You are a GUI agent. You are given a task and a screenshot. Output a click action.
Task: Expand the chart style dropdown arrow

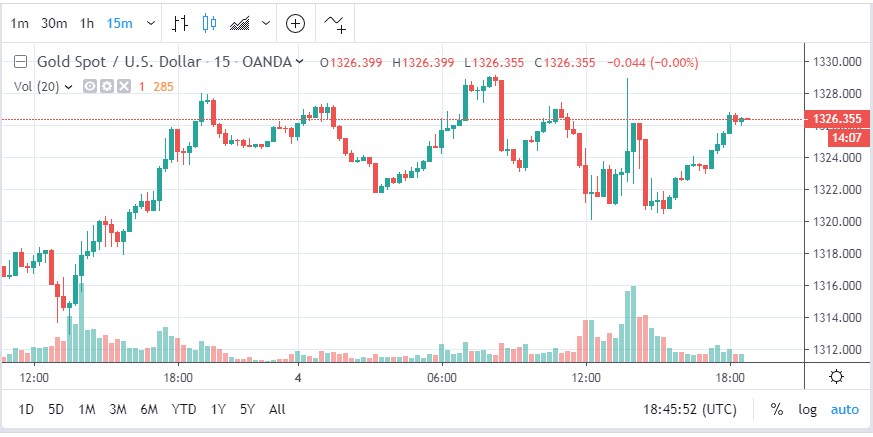[x=266, y=23]
